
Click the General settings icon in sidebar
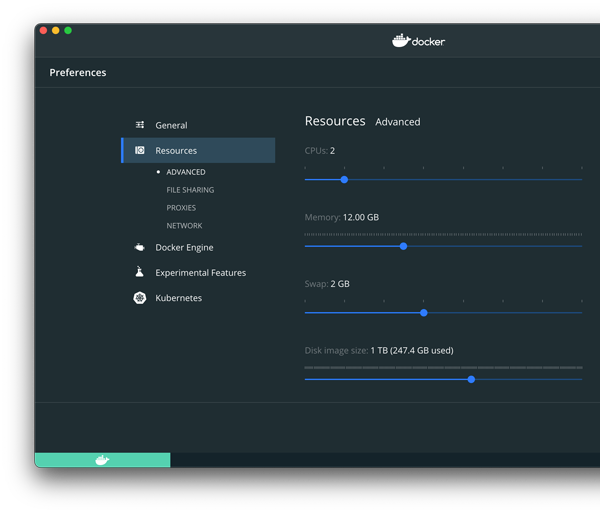pos(140,125)
